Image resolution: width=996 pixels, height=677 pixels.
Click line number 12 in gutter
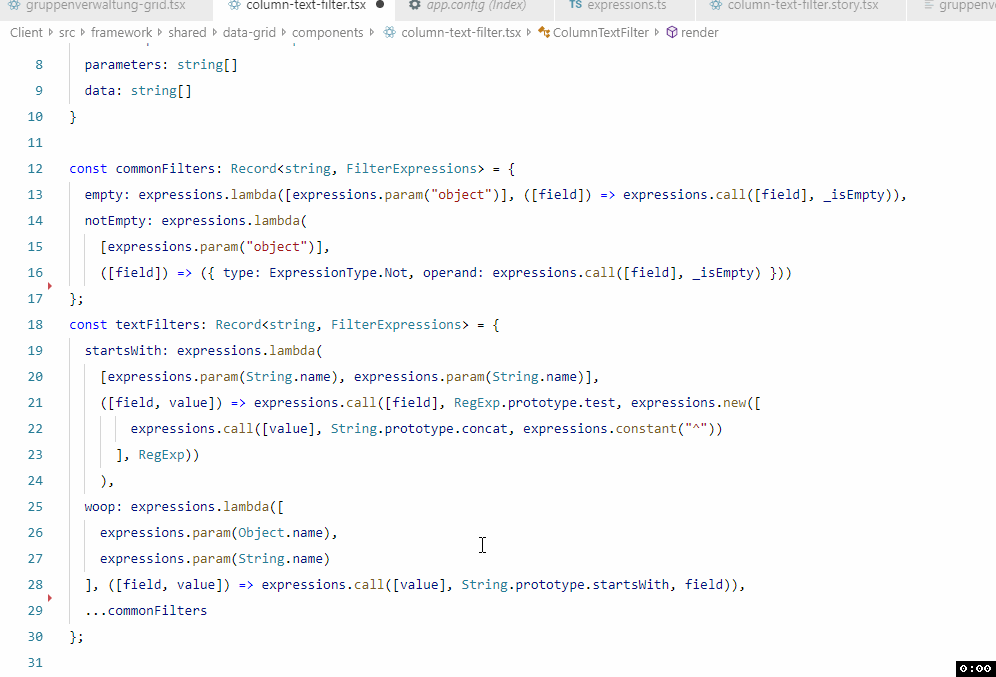click(35, 169)
